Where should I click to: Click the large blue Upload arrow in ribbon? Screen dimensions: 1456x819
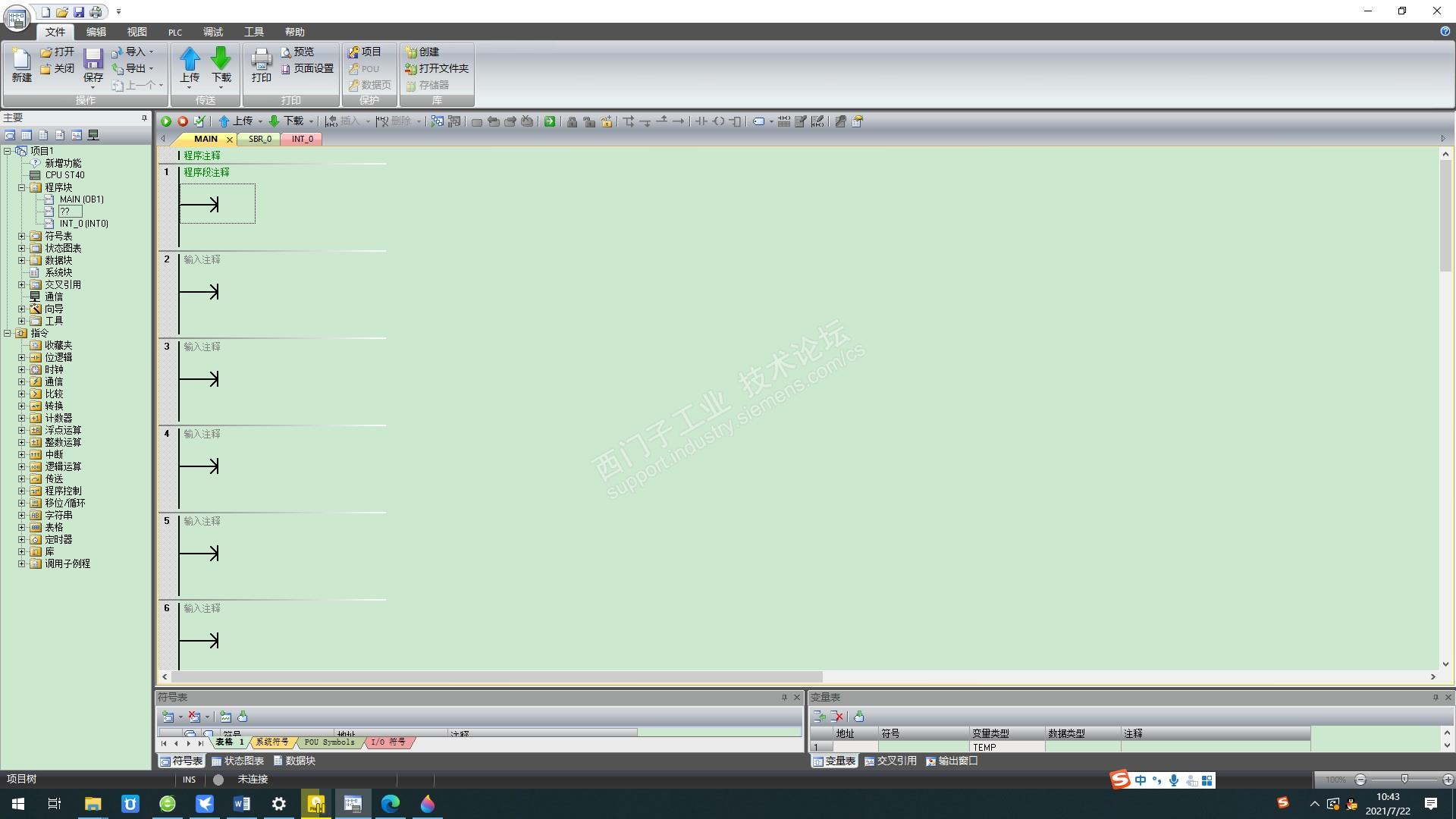click(190, 59)
